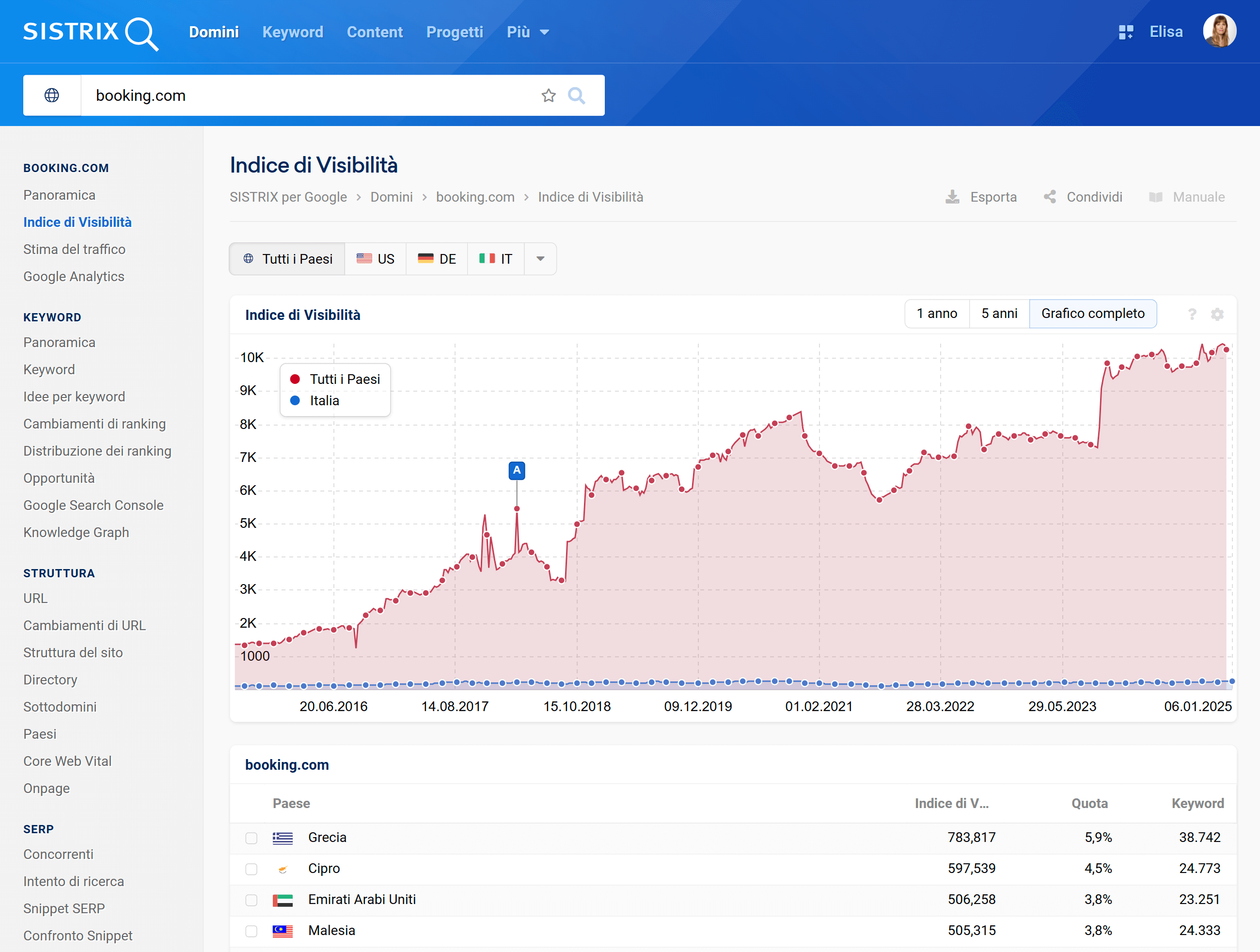Star booking.com as favorite
Screen dimensions: 1260x952
pyautogui.click(x=548, y=95)
